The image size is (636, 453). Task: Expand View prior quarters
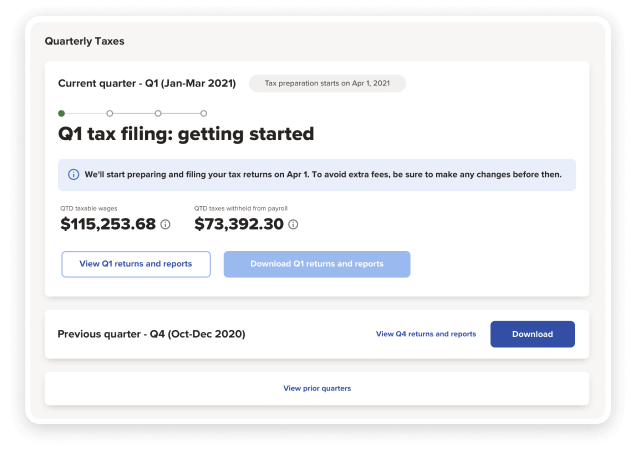click(x=317, y=388)
